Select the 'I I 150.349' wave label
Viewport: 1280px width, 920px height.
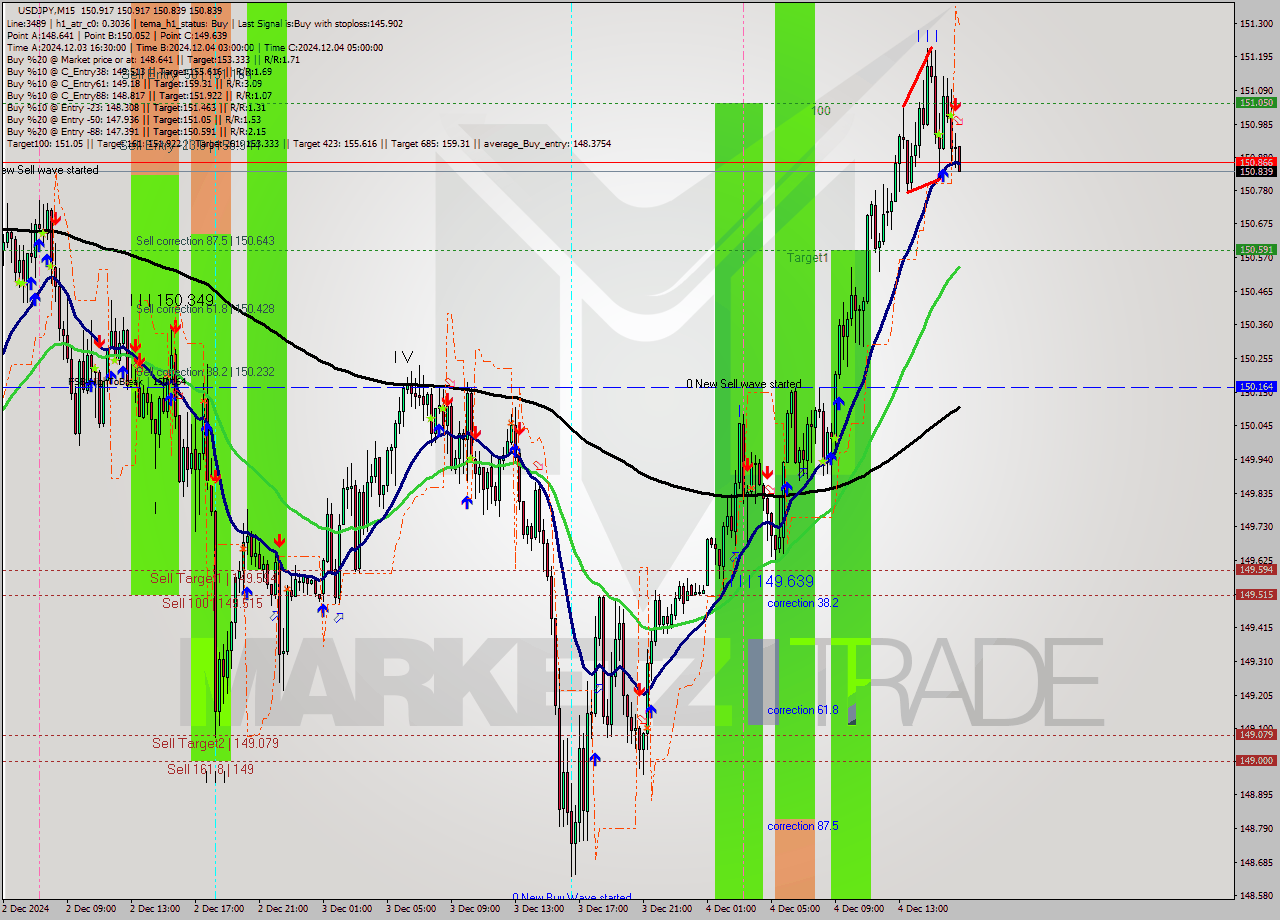point(172,300)
